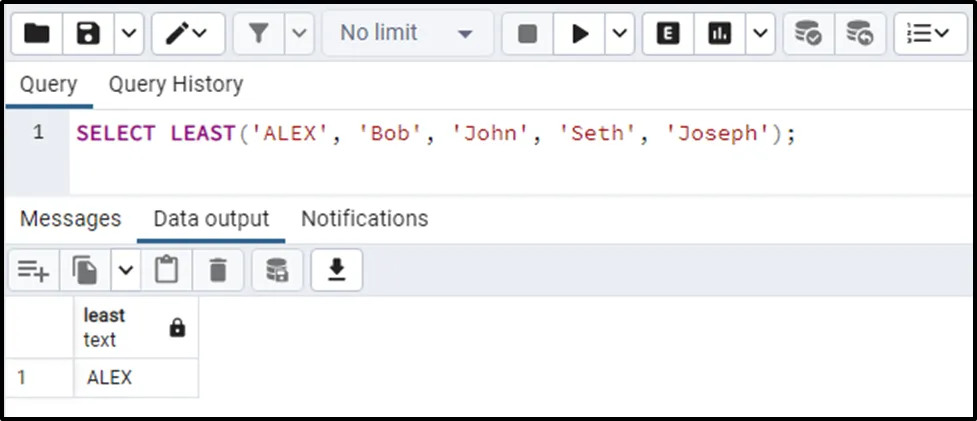Click the Explain Analyze chart icon
Screen dimensions: 977x421
coord(719,34)
